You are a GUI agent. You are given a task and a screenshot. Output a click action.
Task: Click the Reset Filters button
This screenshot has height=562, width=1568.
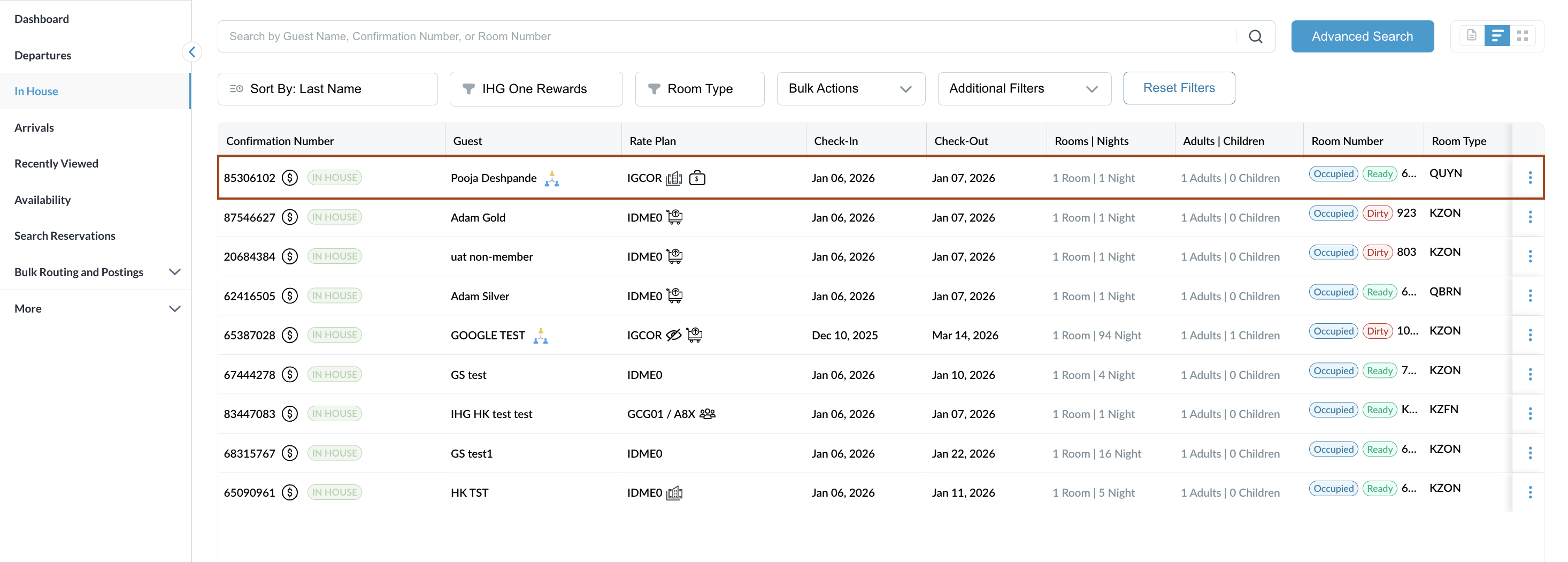pyautogui.click(x=1179, y=88)
